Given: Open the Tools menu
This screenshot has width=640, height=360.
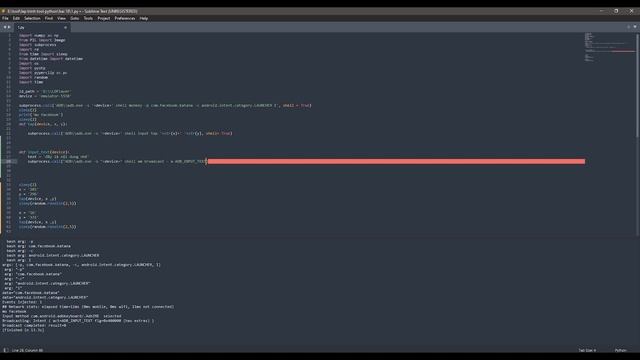Looking at the screenshot, I should 88,18.
